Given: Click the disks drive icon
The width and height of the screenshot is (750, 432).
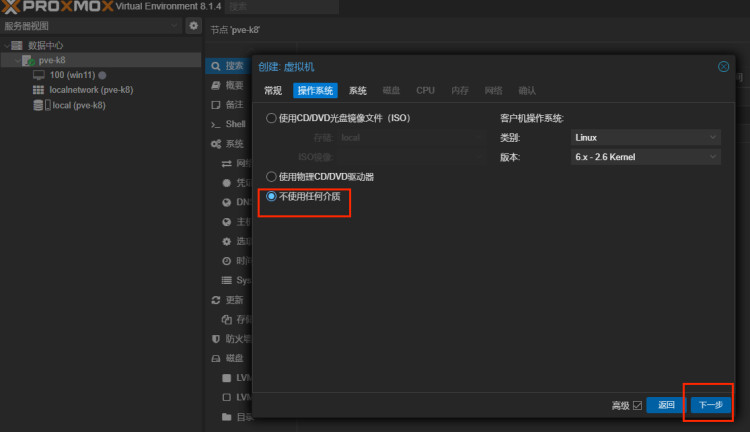Looking at the screenshot, I should coord(216,358).
